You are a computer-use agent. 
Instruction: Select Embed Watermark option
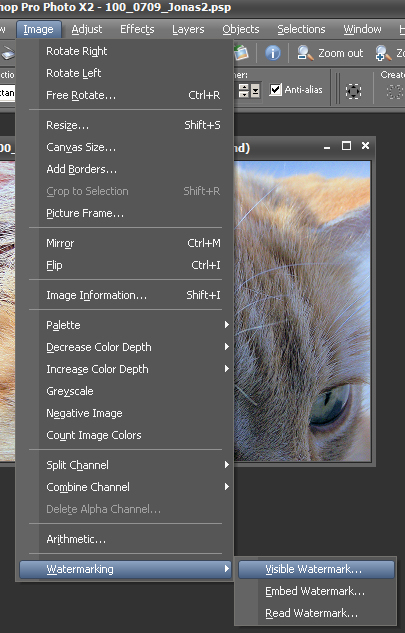pos(316,591)
